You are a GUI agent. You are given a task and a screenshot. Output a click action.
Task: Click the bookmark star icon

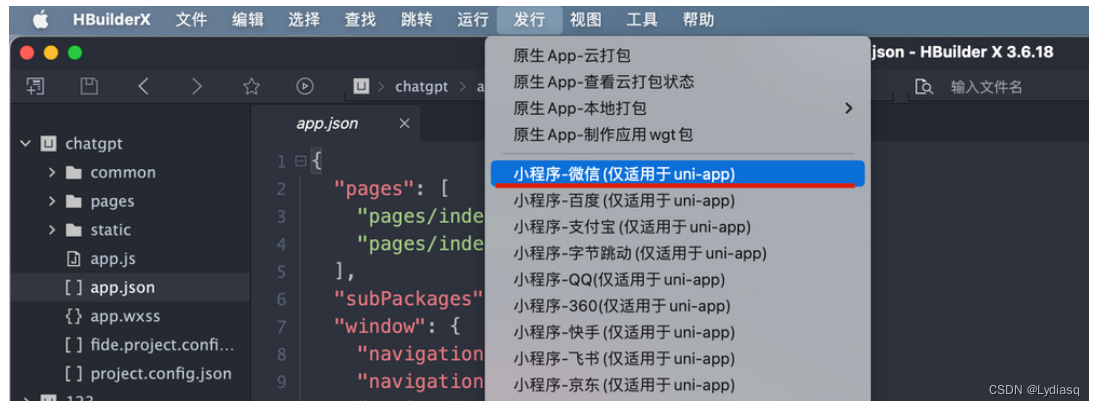coord(251,86)
